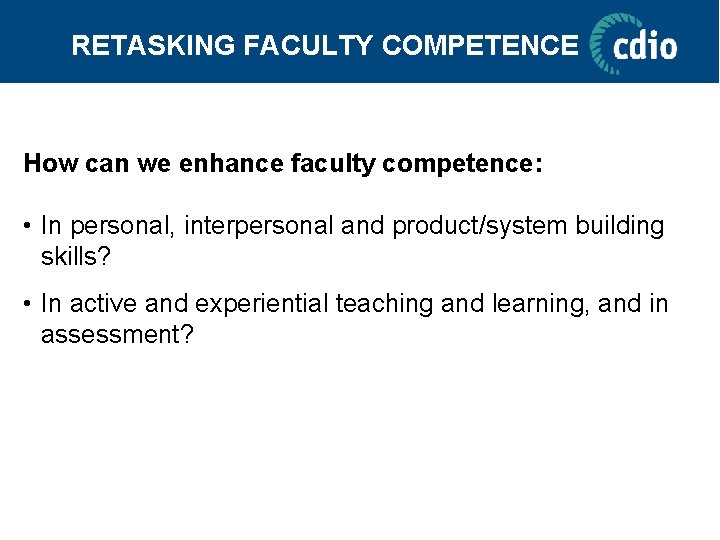Click the word 'assessment?' in second bullet
Image resolution: width=720 pixels, height=540 pixels.
click(x=117, y=333)
